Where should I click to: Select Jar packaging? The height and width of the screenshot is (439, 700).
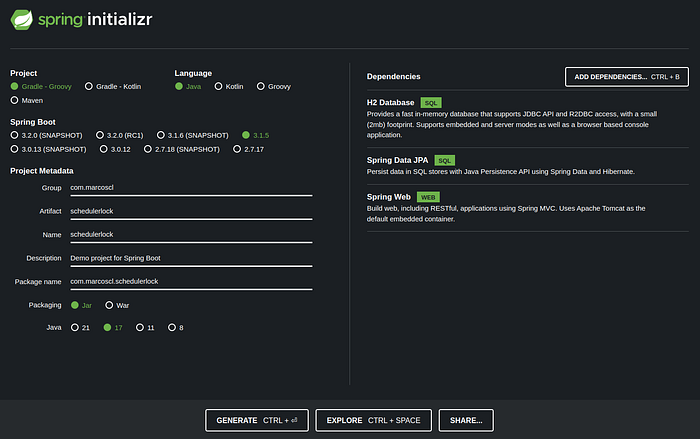(x=81, y=305)
